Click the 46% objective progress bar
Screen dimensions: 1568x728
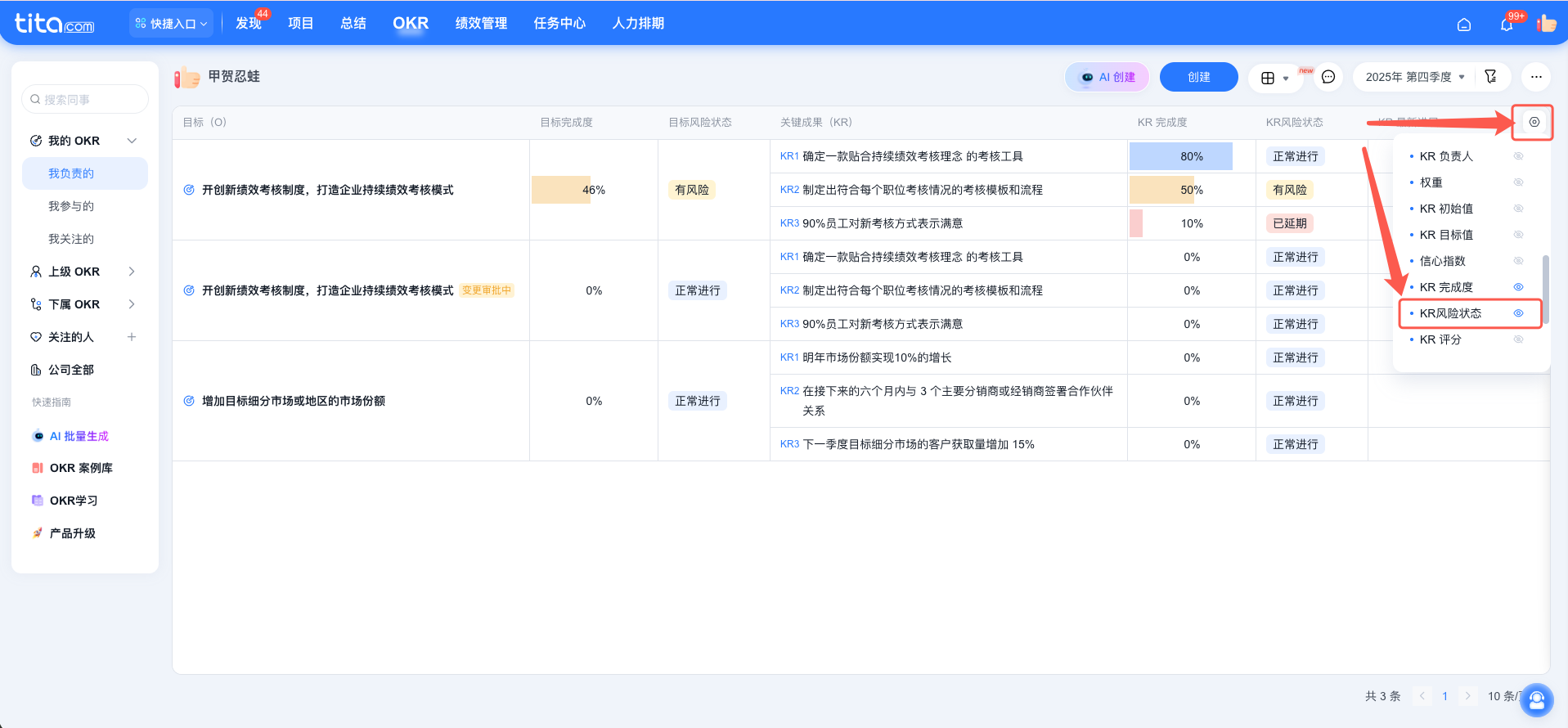pos(561,190)
